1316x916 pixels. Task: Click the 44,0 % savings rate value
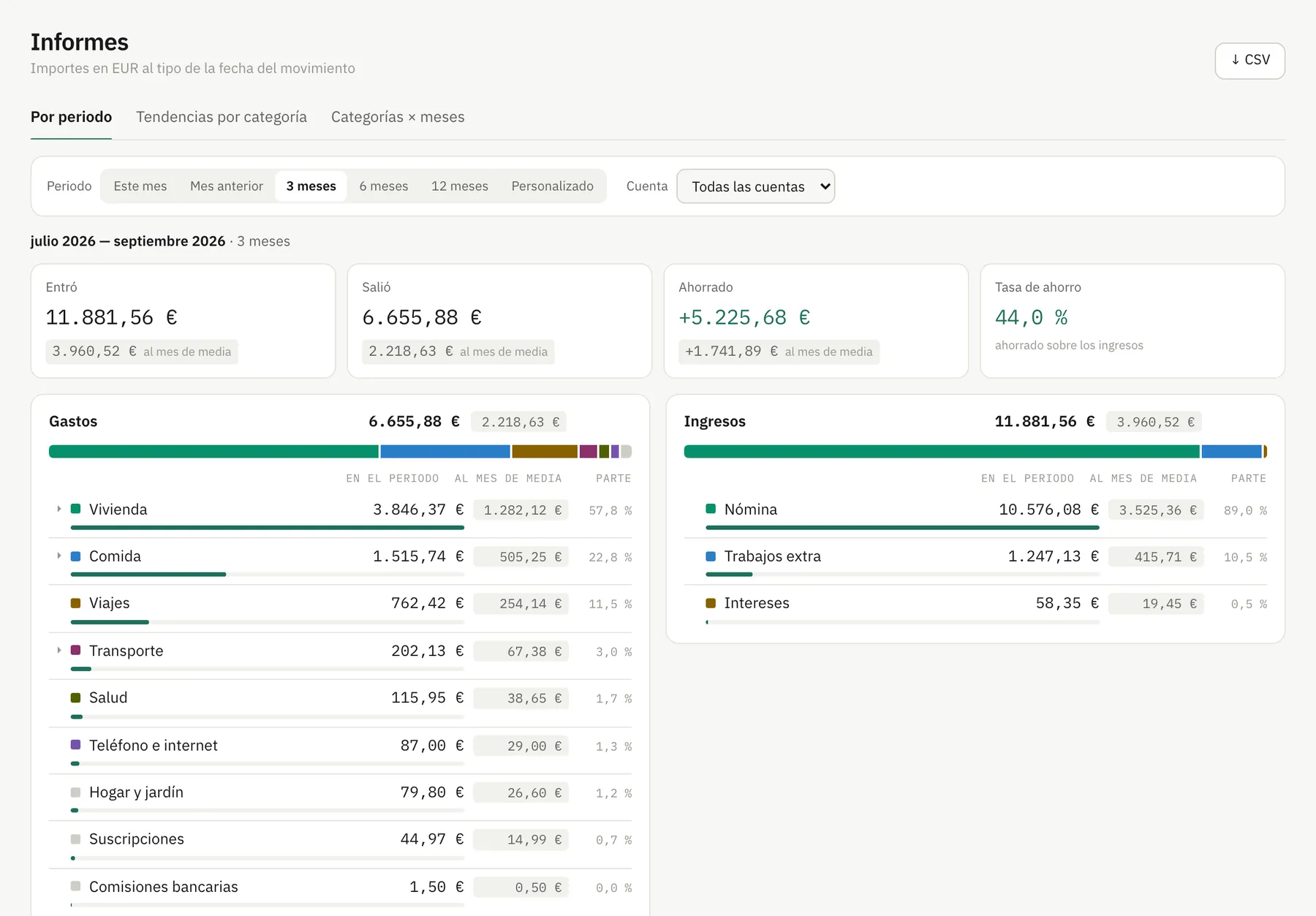coord(1032,317)
